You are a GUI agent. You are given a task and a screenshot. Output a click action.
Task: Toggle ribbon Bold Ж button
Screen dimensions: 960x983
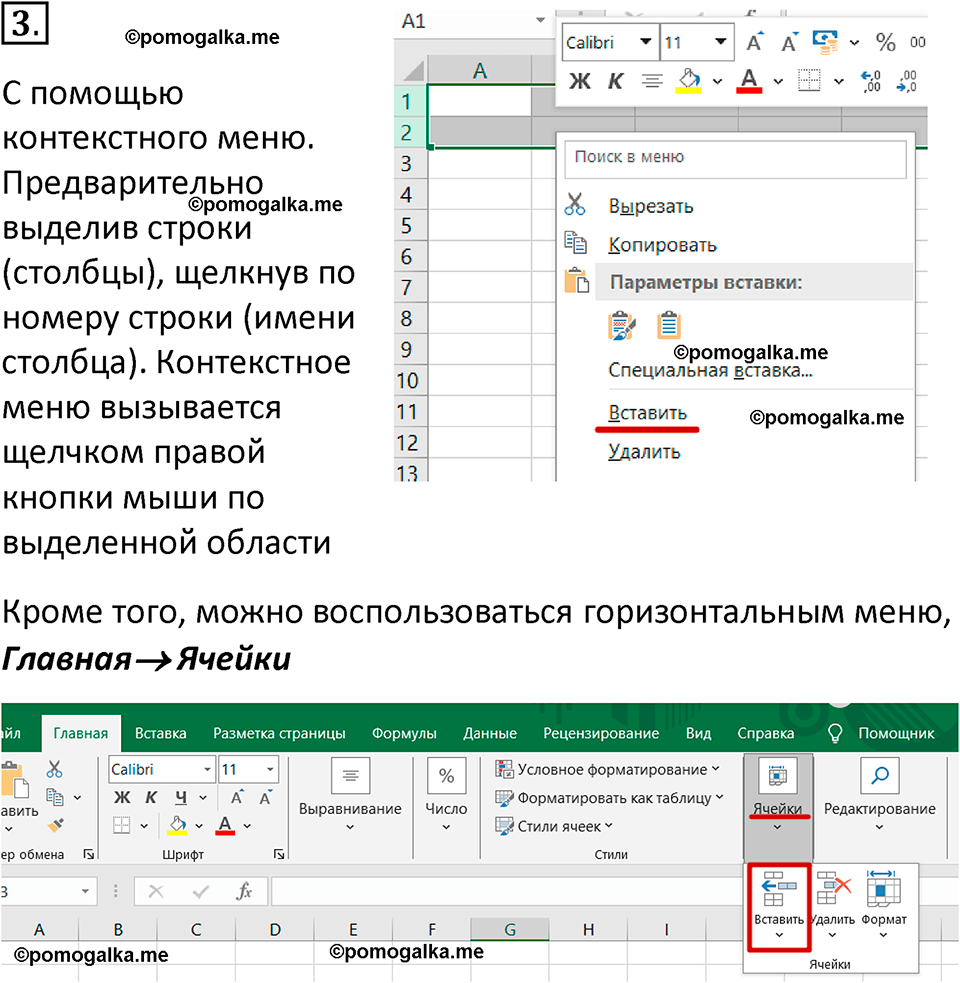tap(122, 797)
